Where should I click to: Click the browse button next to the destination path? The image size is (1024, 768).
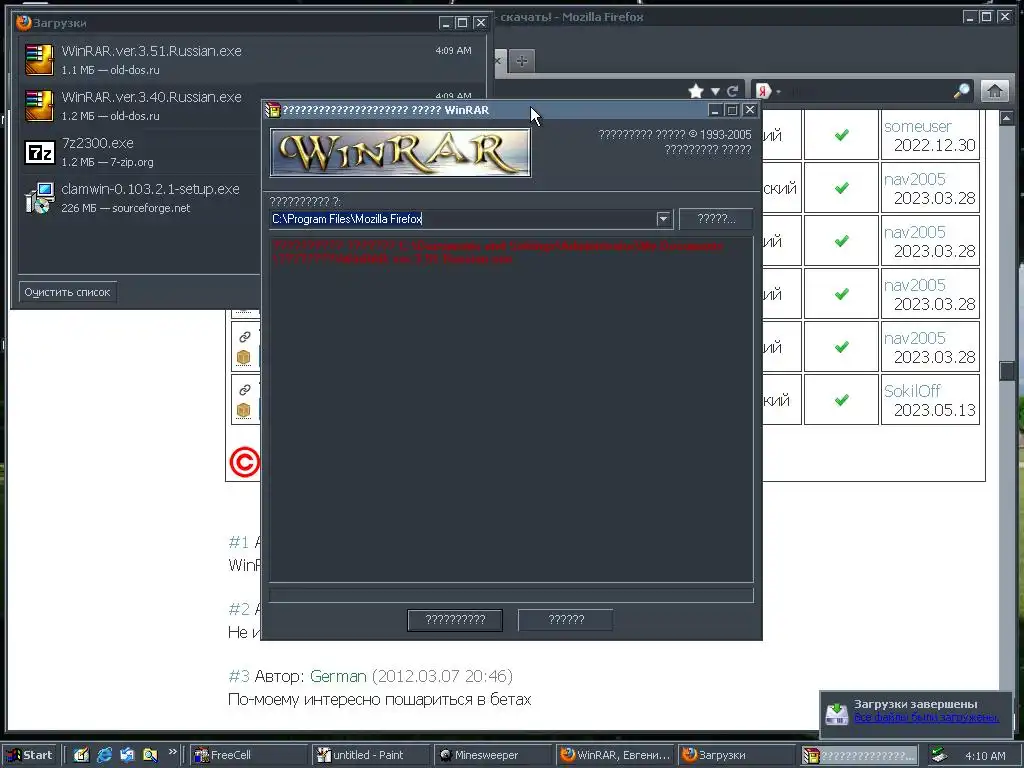[716, 219]
